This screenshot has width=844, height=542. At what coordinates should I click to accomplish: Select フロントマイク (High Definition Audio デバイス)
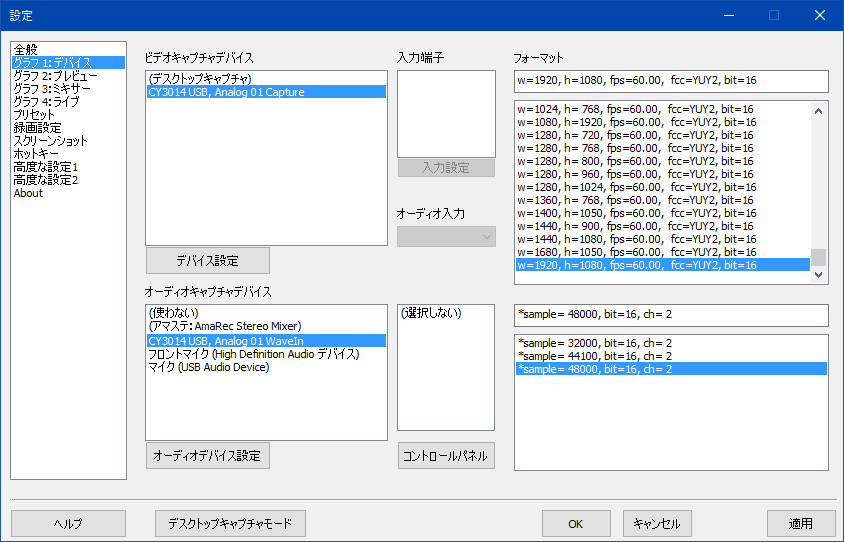(266, 354)
